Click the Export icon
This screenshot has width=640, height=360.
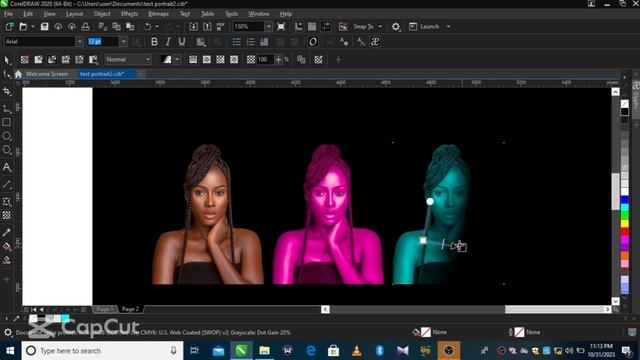[x=207, y=27]
